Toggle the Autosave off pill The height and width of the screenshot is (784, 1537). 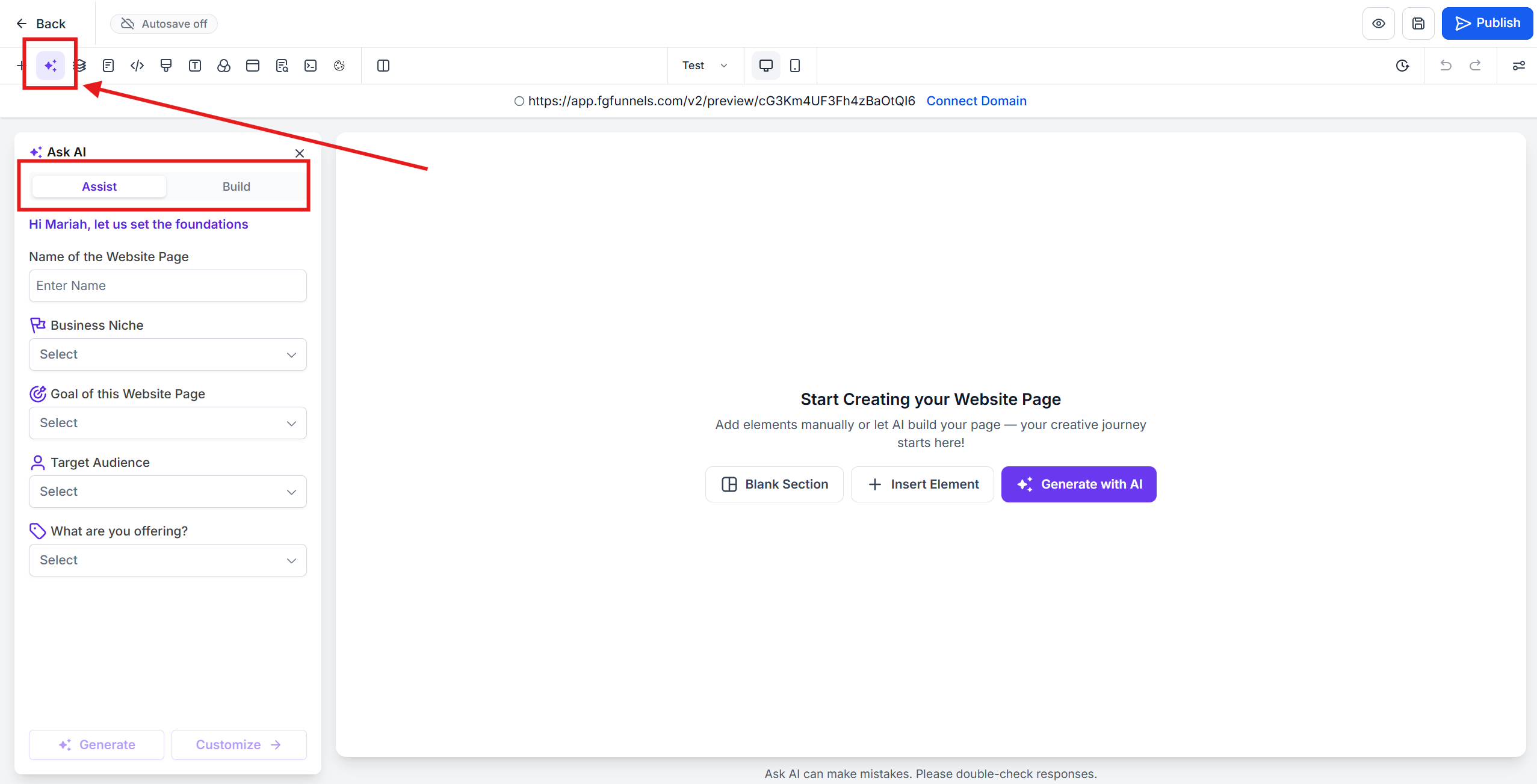[x=164, y=23]
